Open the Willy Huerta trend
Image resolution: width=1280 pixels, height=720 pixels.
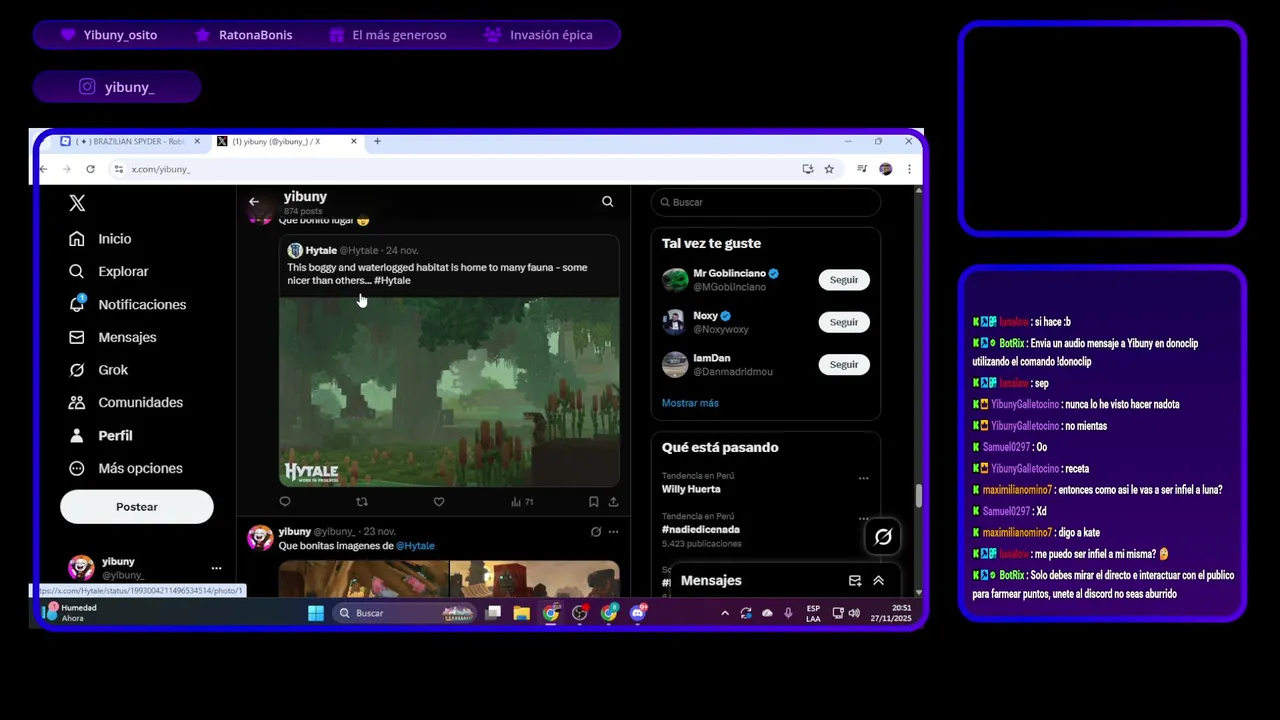(x=691, y=489)
